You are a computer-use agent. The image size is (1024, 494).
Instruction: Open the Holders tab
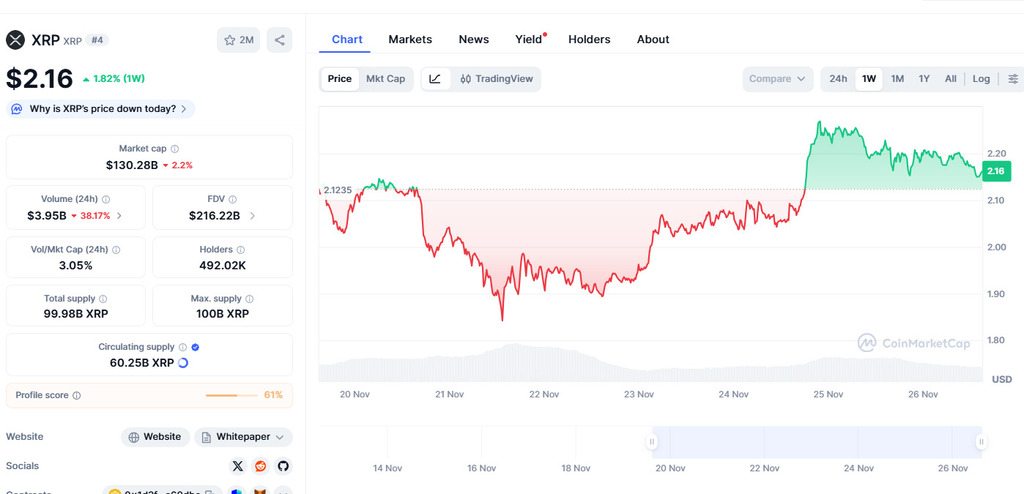[x=589, y=39]
